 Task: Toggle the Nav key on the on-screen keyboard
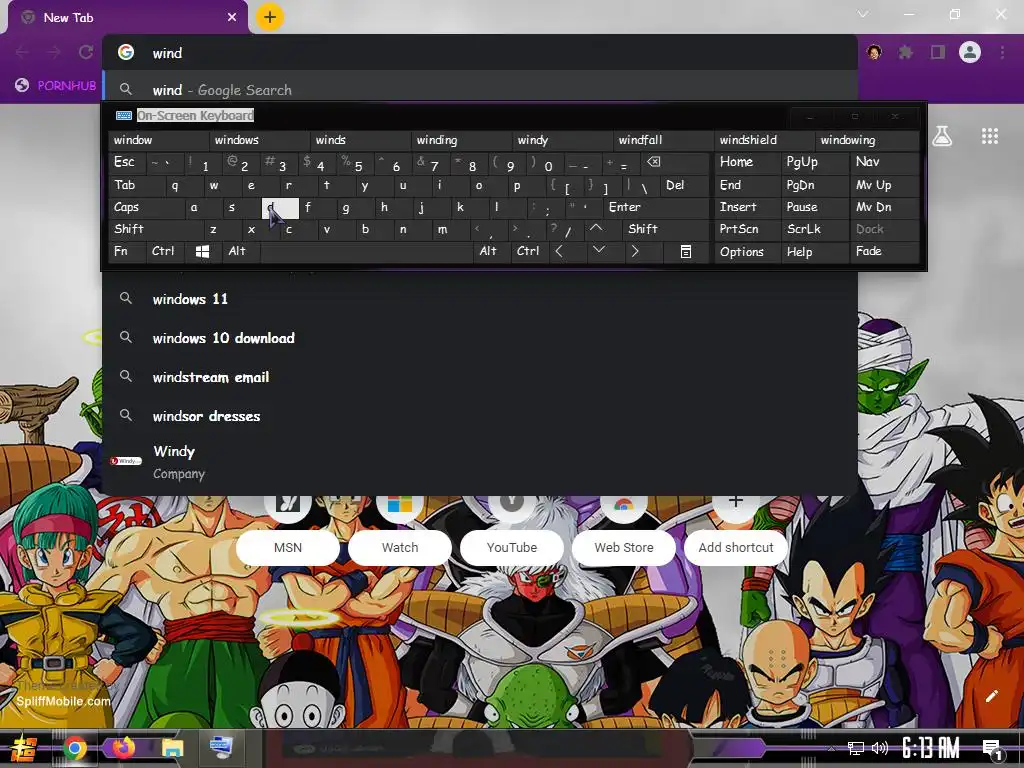point(884,162)
